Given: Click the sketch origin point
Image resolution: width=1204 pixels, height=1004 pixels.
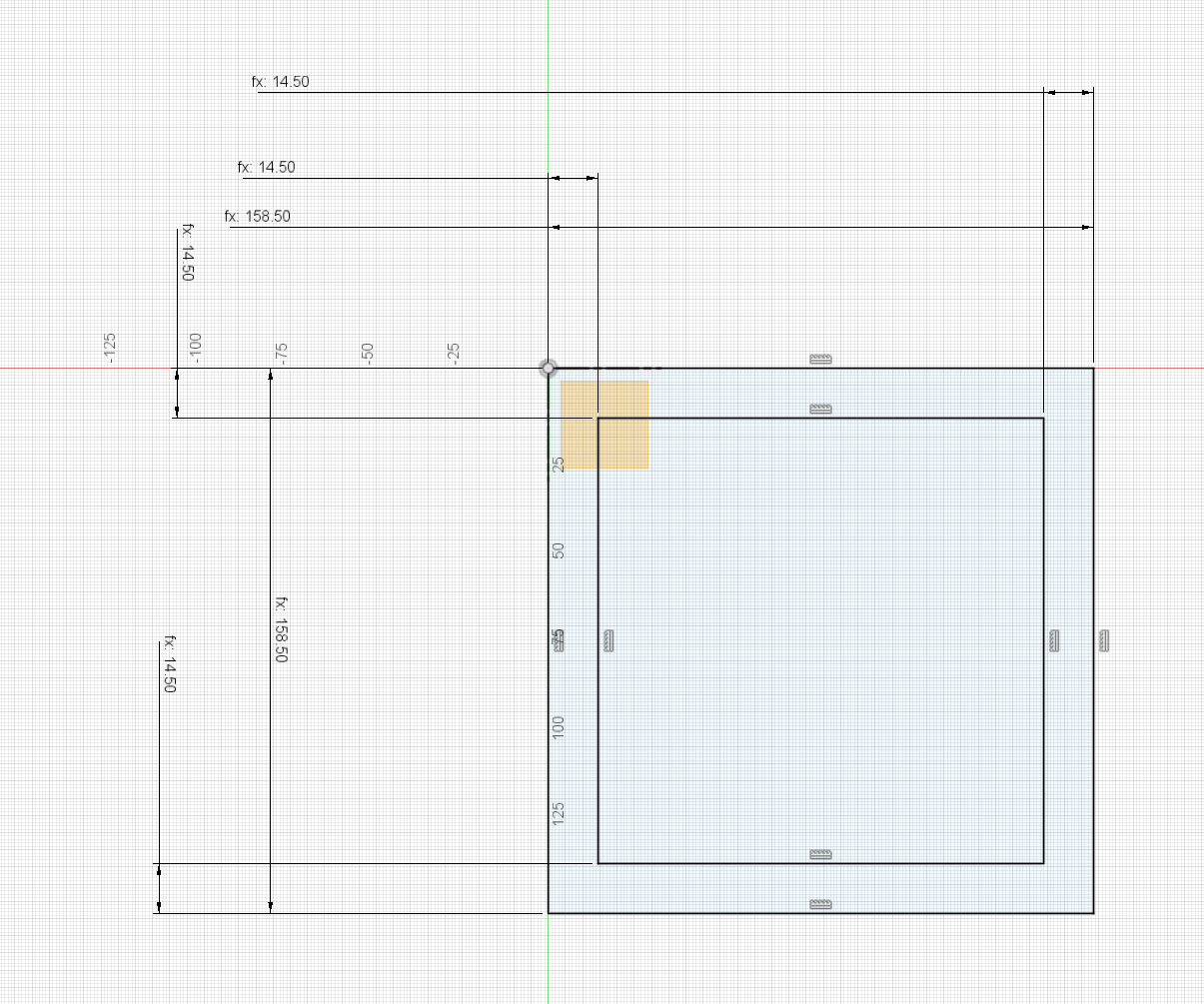Looking at the screenshot, I should tap(549, 369).
